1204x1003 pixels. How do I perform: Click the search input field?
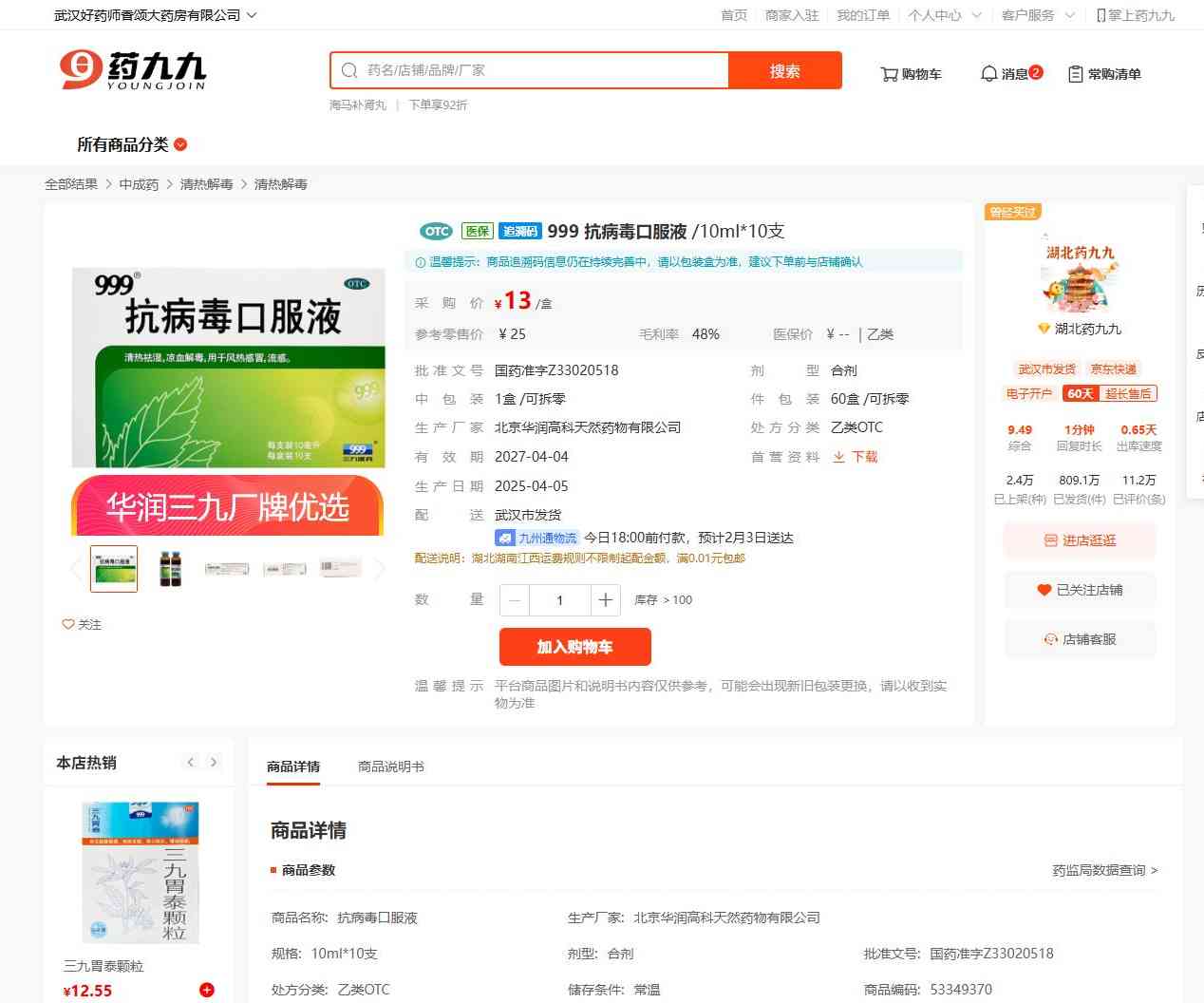click(532, 70)
